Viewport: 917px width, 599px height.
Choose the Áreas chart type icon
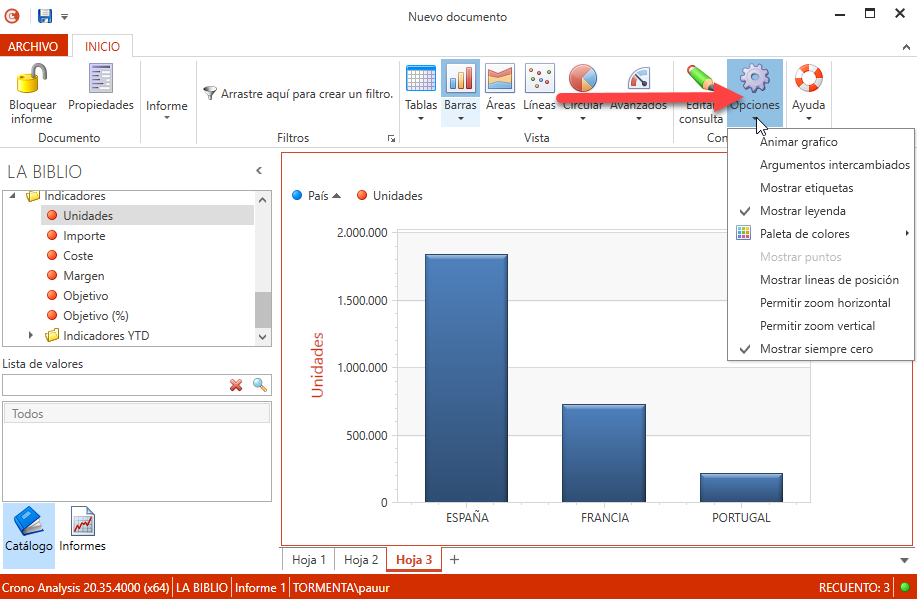pos(500,78)
